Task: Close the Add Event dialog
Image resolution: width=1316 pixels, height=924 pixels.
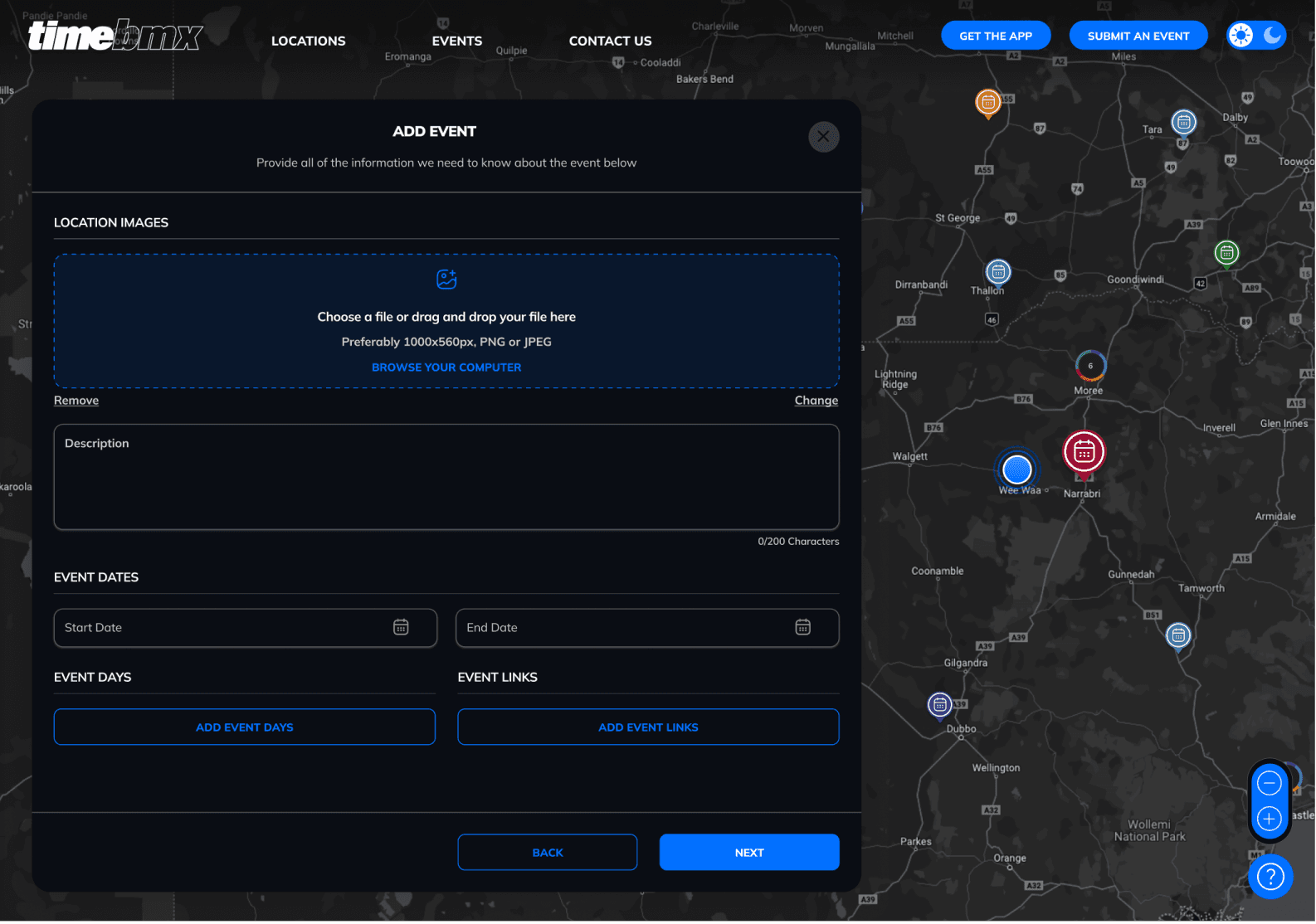Action: [824, 137]
